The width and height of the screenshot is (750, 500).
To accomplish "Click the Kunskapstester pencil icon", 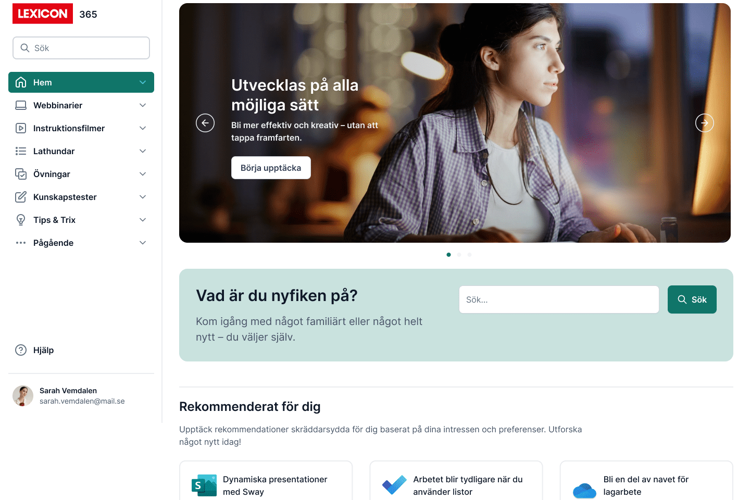I will pyautogui.click(x=21, y=197).
